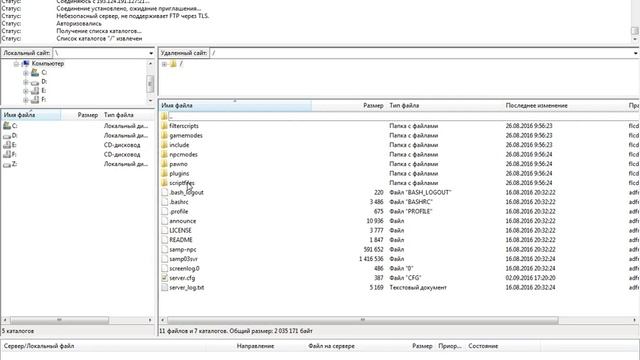The height and width of the screenshot is (360, 640).
Task: Click the 5 каталогов local status text
Action: [18, 331]
